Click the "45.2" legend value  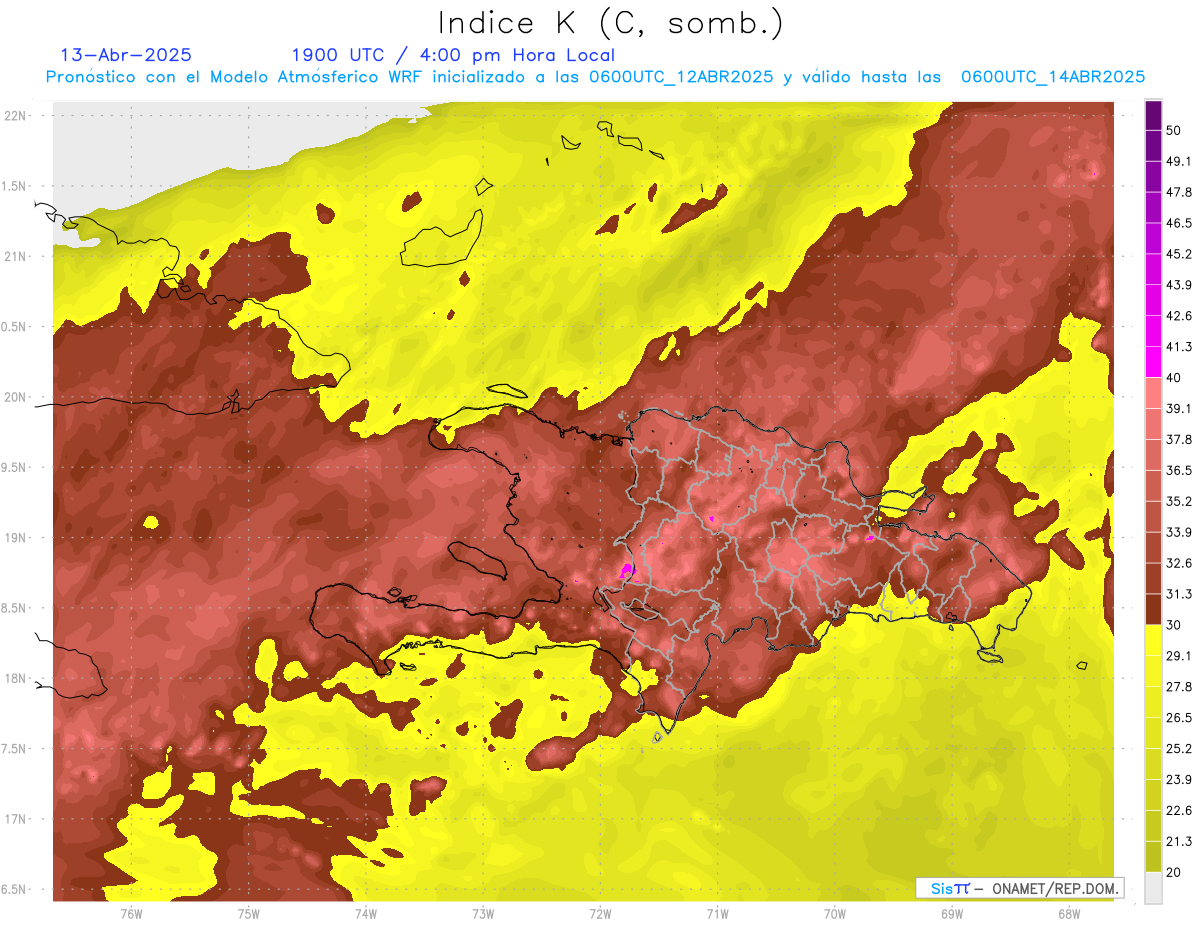(1178, 254)
